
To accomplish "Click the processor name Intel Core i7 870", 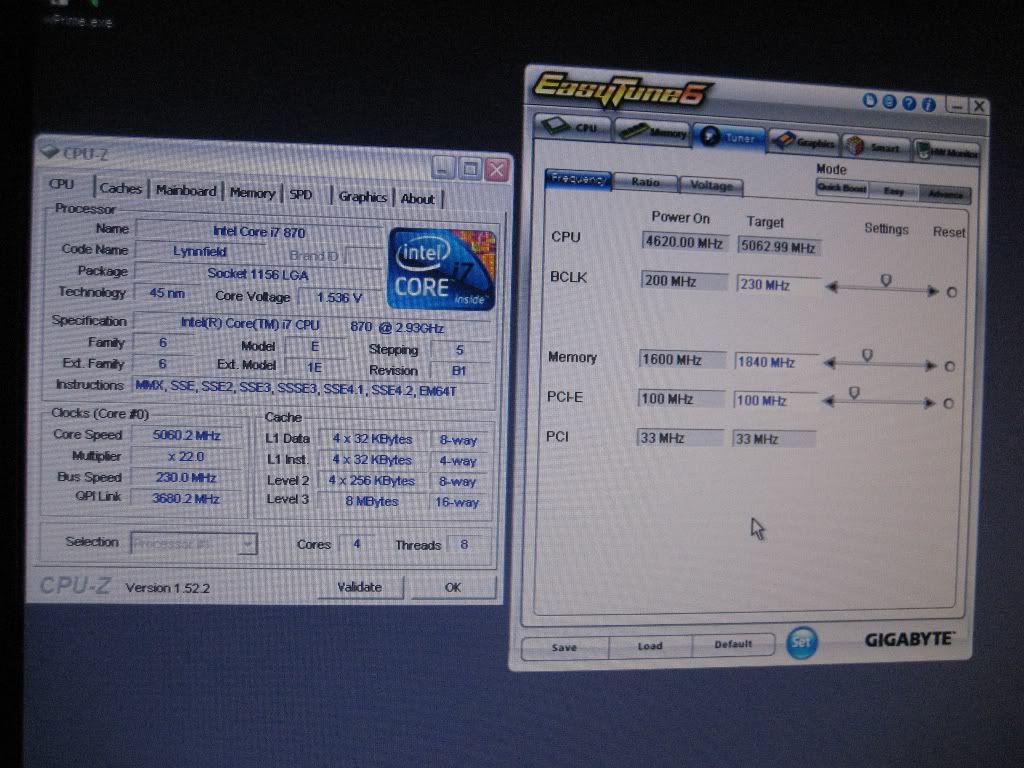I will click(259, 231).
